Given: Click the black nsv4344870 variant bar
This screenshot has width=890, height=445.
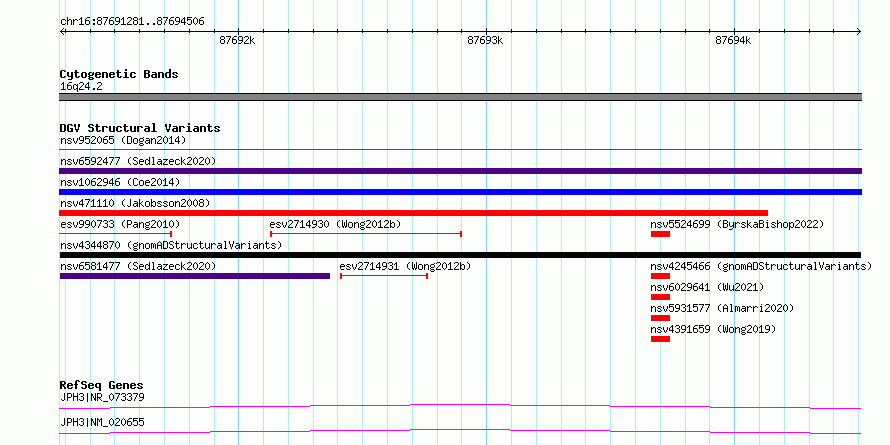Looking at the screenshot, I should 460,255.
